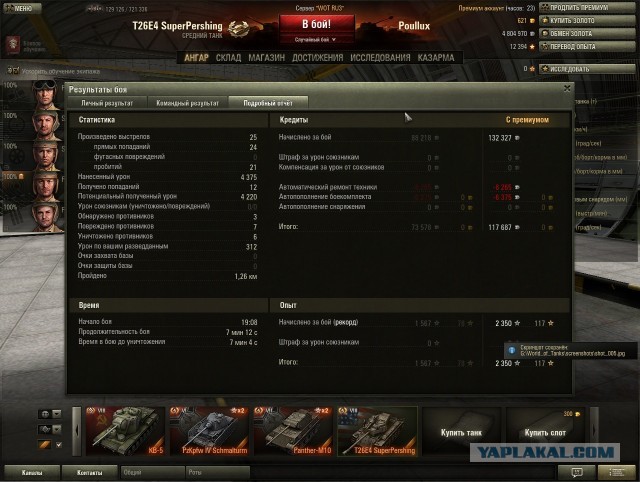
Task: Open the Исследования tab
Action: pyautogui.click(x=380, y=58)
